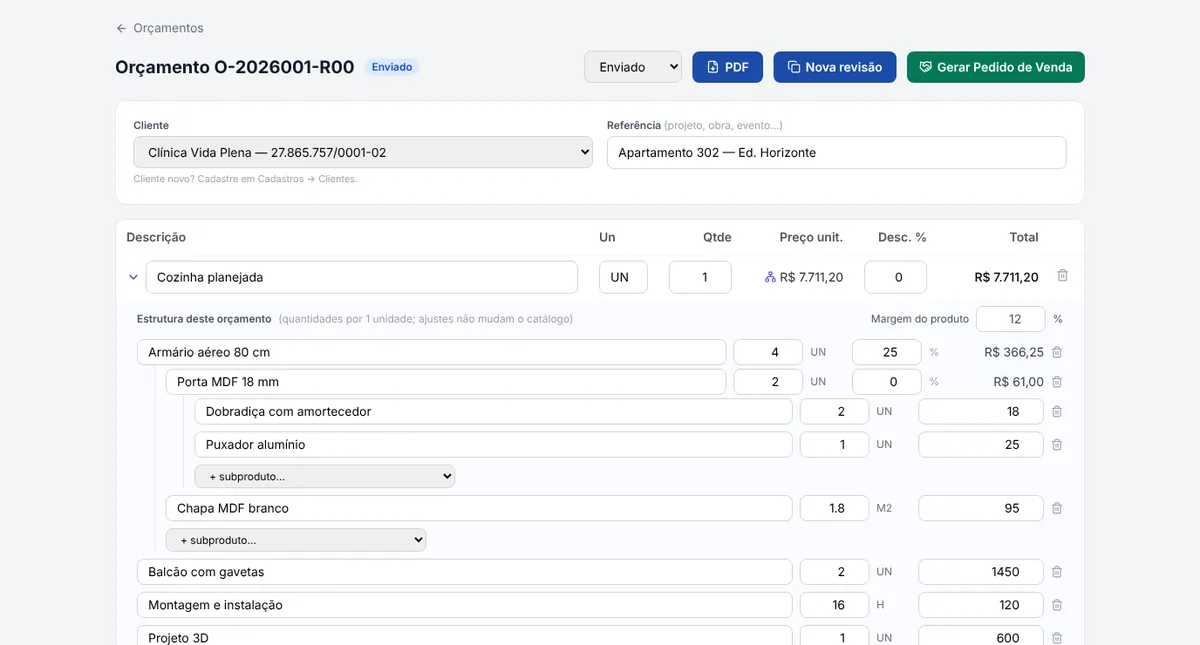Edit the Chapa MDF branco quantity of 1.8

pos(834,508)
